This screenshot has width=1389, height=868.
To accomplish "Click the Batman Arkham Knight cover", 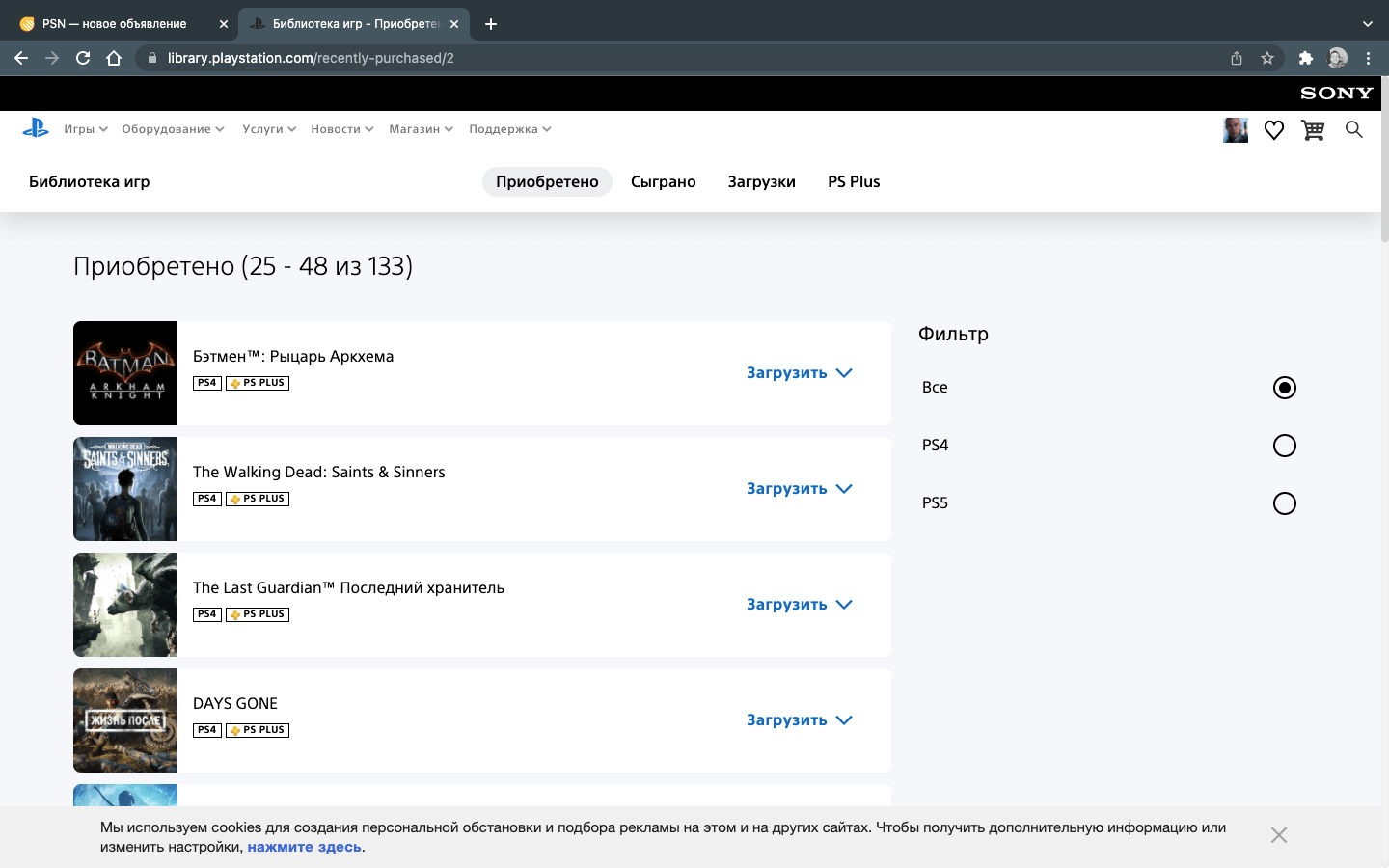I will [x=125, y=373].
